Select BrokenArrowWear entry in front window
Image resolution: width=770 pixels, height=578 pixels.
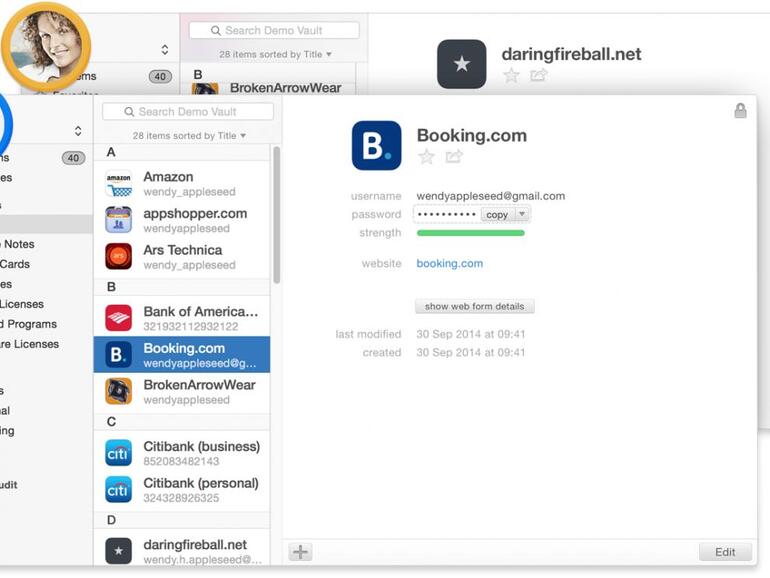(182, 391)
